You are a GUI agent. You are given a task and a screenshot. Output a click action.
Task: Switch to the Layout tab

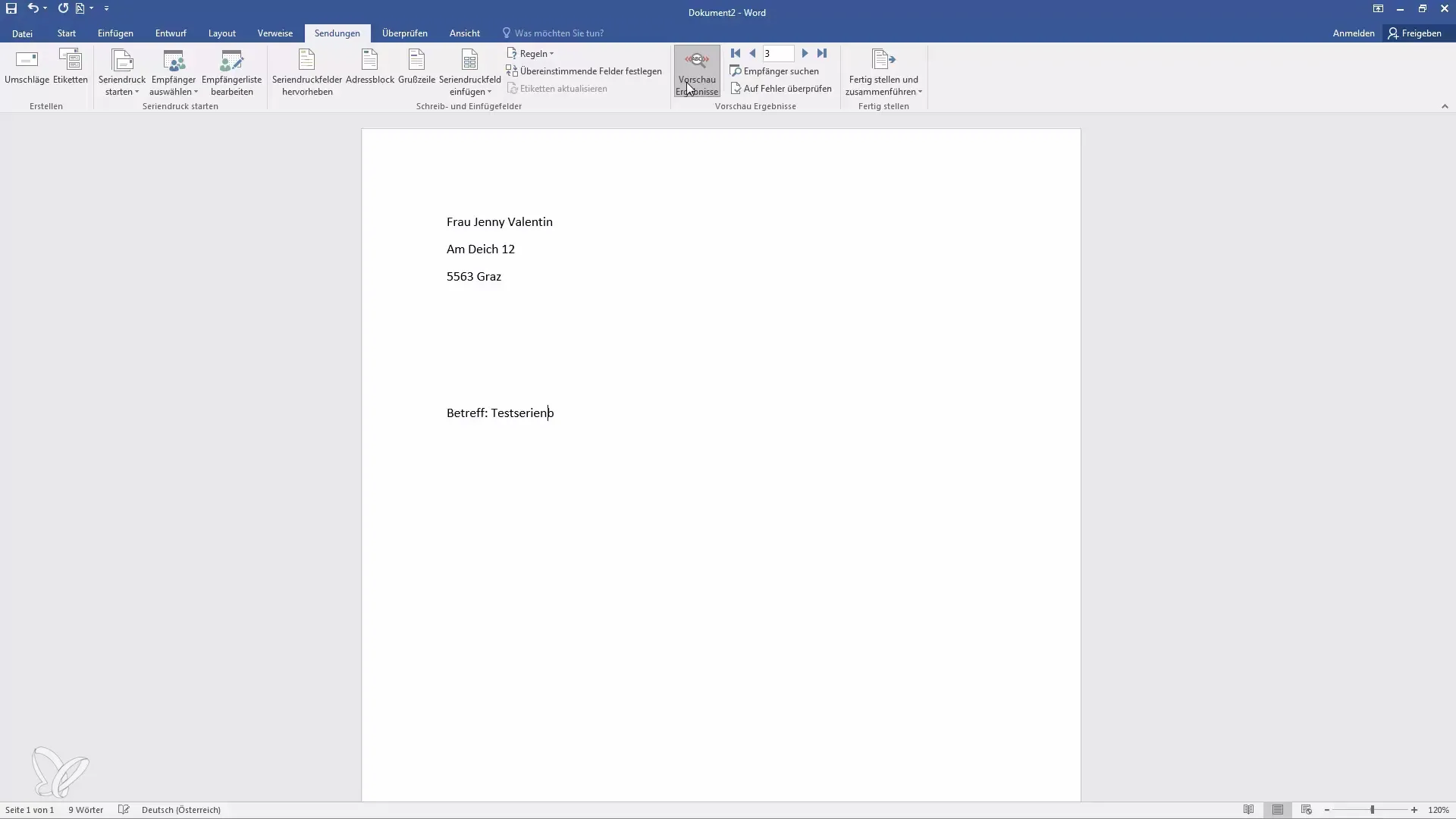coord(222,33)
